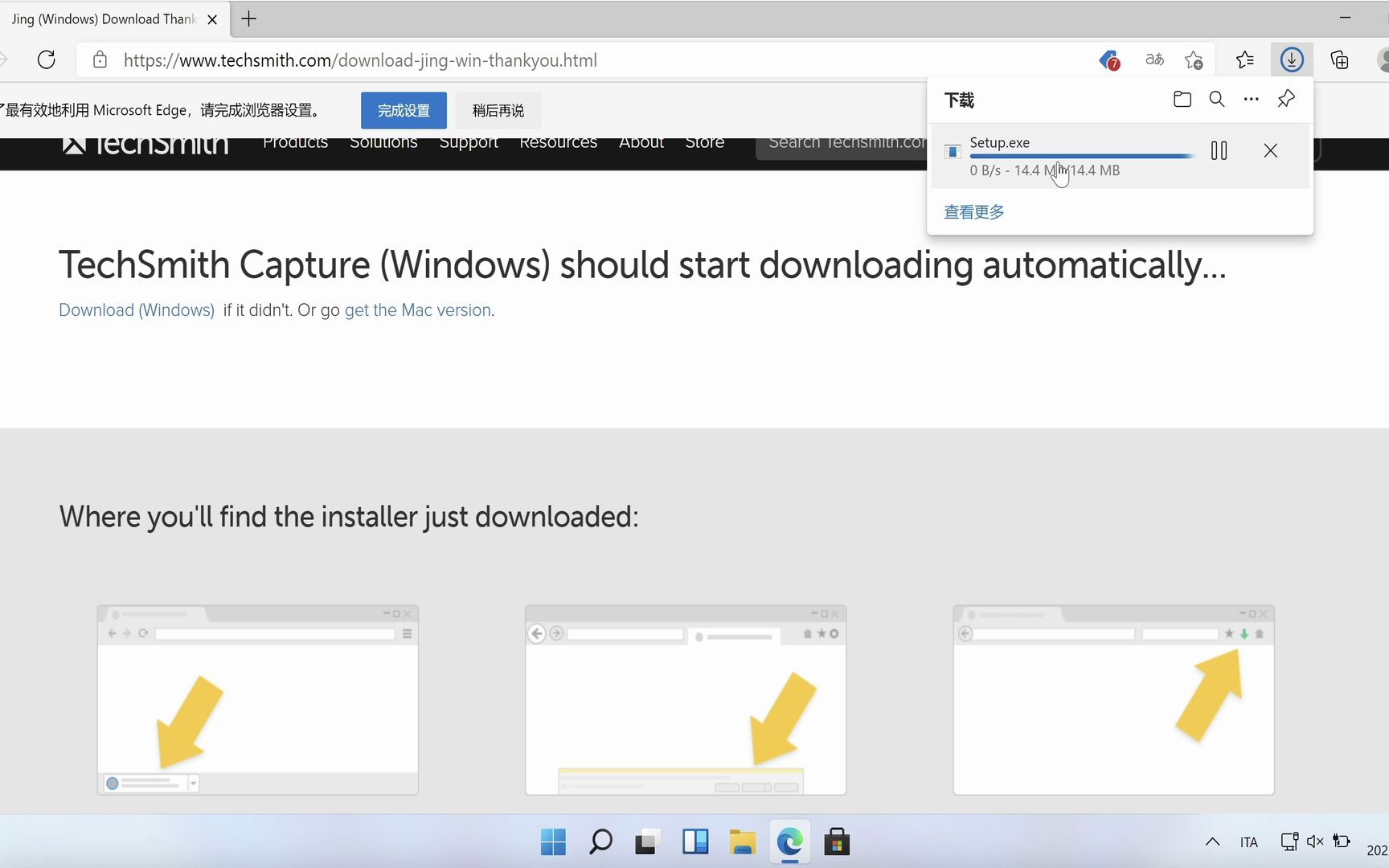Open downloads folder icon in panel
The image size is (1389, 868).
pos(1182,99)
